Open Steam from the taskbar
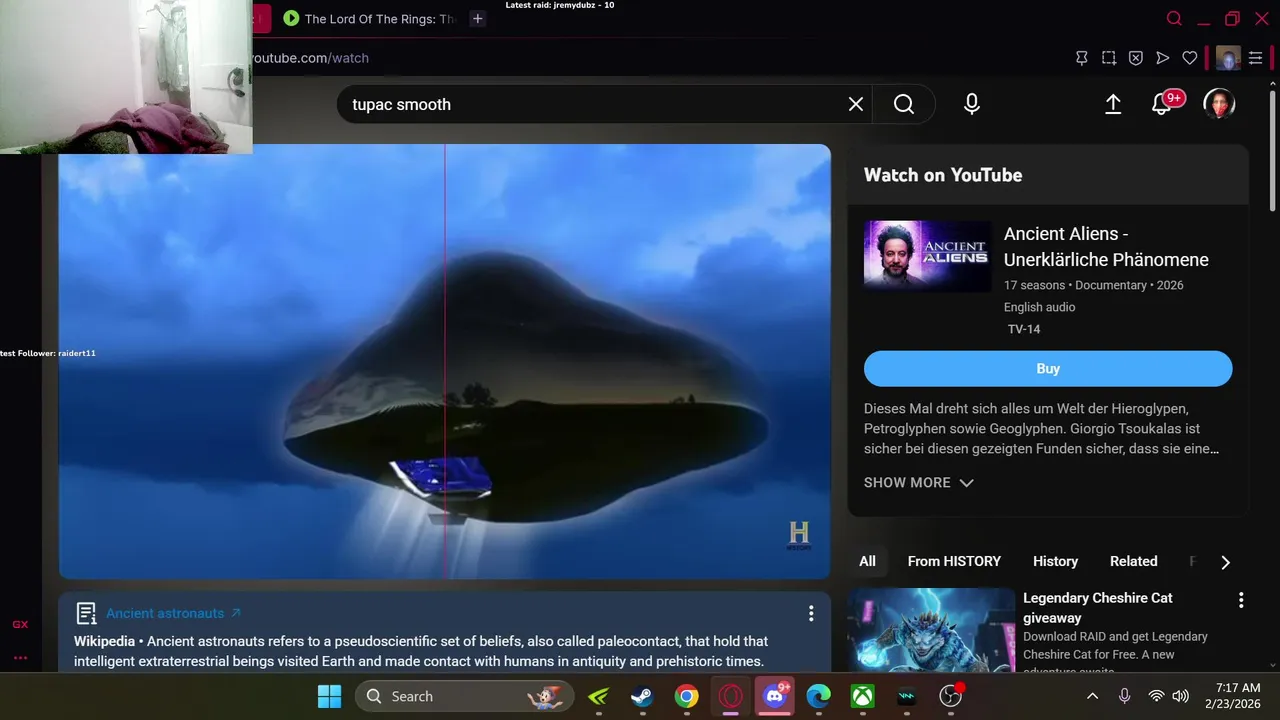Viewport: 1280px width, 720px height. tap(642, 696)
